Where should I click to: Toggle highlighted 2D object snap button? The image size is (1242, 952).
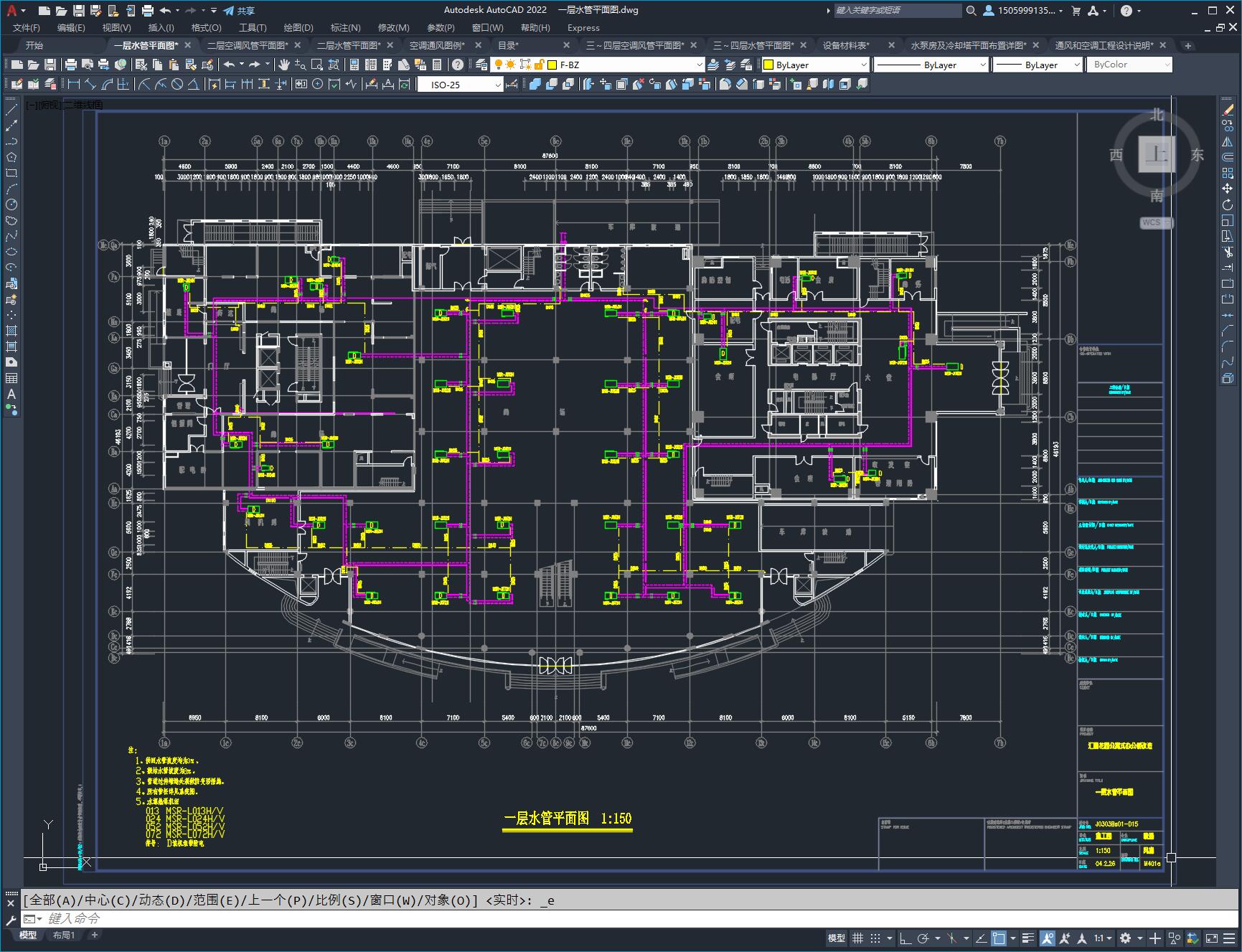click(x=999, y=938)
